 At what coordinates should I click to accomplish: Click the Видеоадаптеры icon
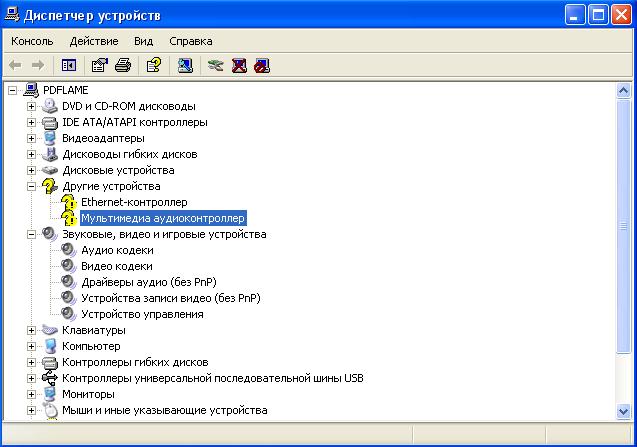coord(50,138)
